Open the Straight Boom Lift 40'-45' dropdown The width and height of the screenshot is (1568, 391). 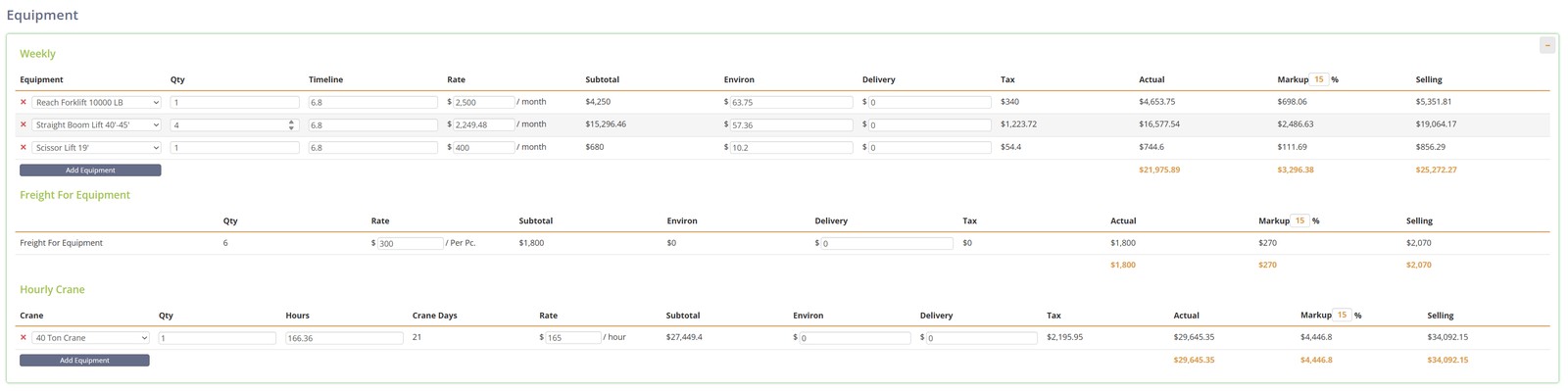pos(96,124)
